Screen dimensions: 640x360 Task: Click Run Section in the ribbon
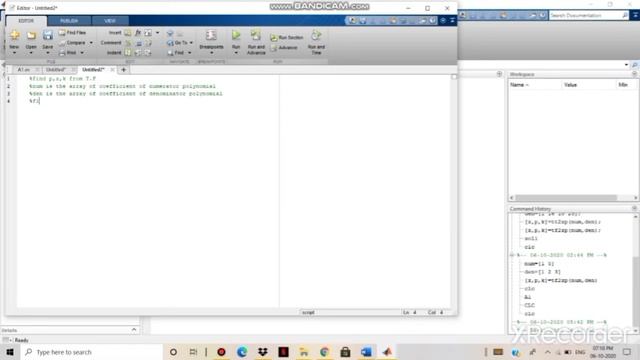click(x=287, y=37)
